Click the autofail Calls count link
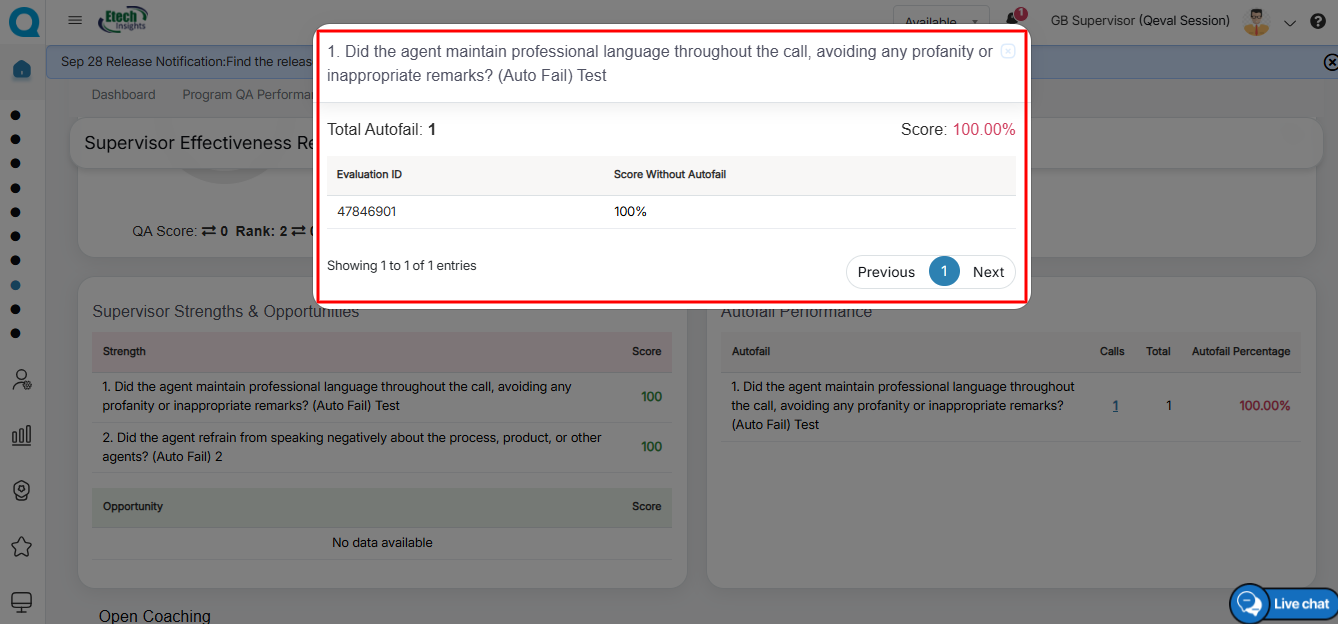This screenshot has height=624, width=1338. coord(1115,406)
